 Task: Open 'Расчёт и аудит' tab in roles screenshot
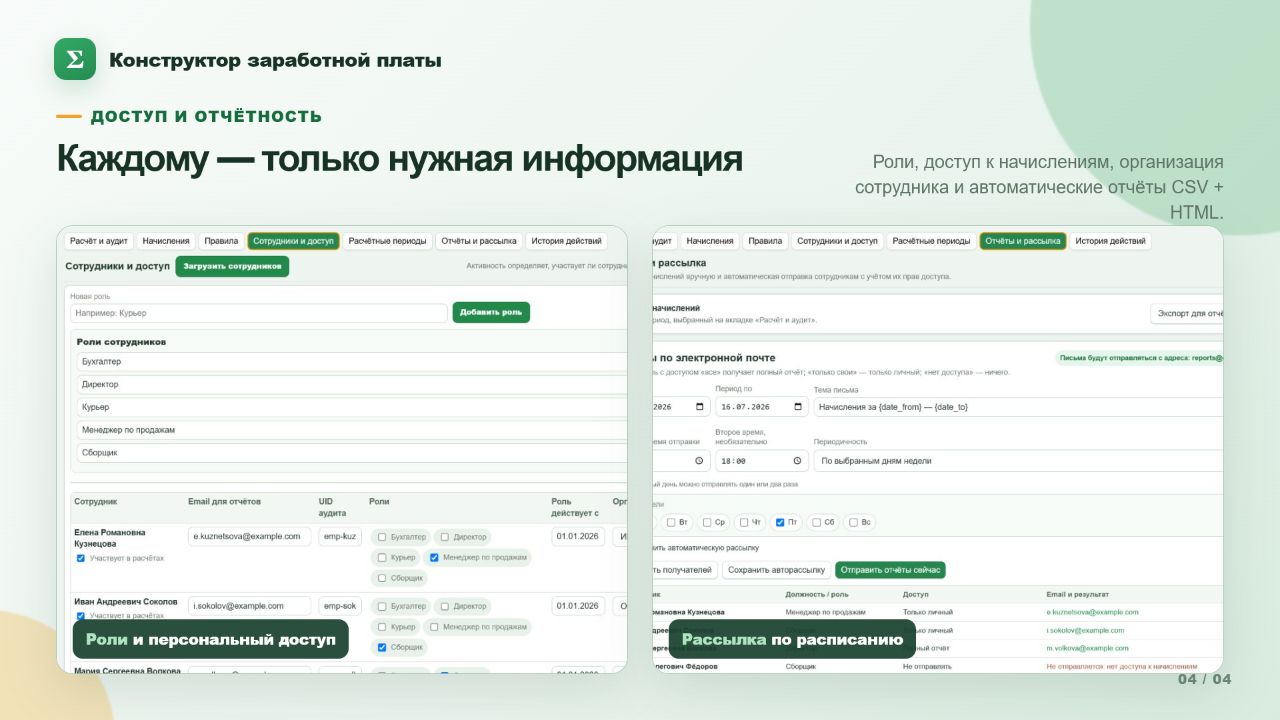pyautogui.click(x=98, y=241)
